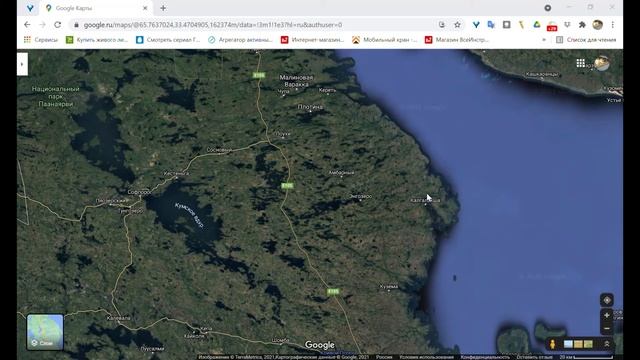Screen dimensions: 640x360
Task: Close the Google Карты tab
Action: pyautogui.click(x=145, y=8)
